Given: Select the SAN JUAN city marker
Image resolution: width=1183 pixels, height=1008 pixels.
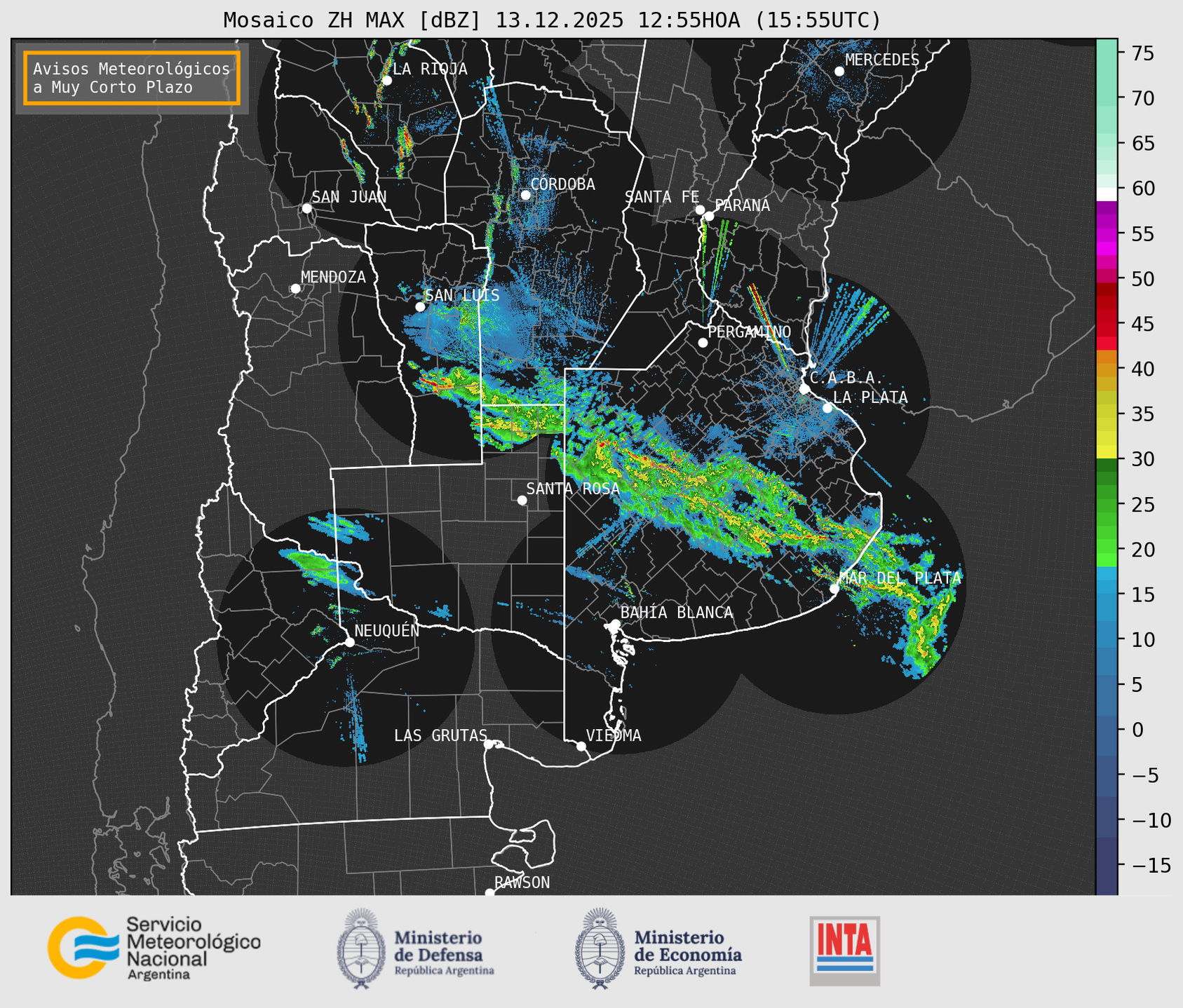Looking at the screenshot, I should click(x=306, y=208).
